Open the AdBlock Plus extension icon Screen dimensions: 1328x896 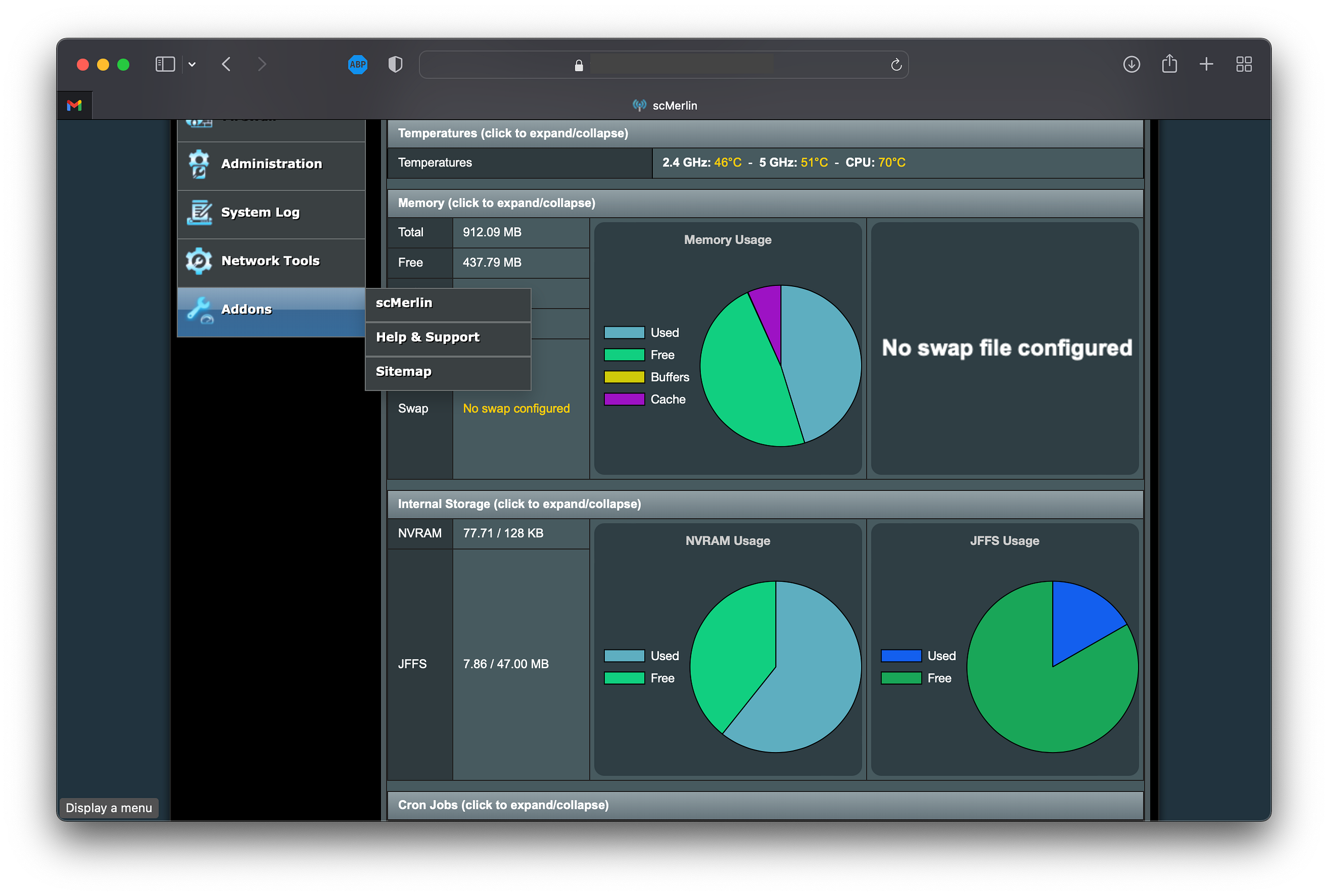point(358,64)
